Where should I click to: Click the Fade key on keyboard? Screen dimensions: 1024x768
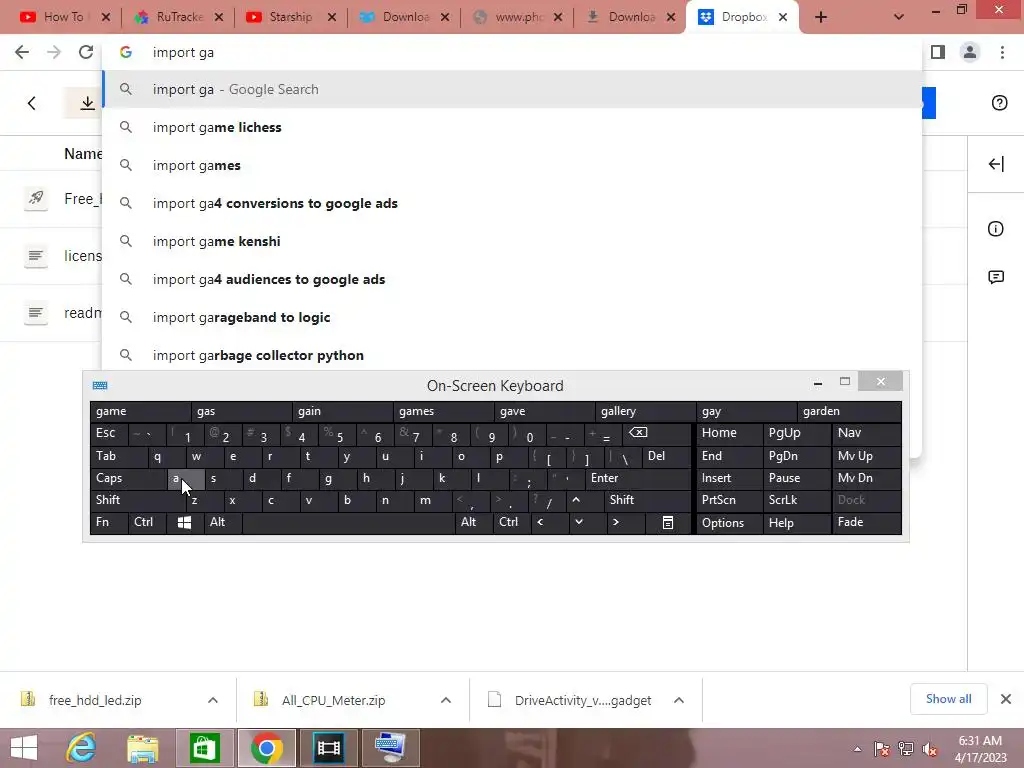(867, 522)
